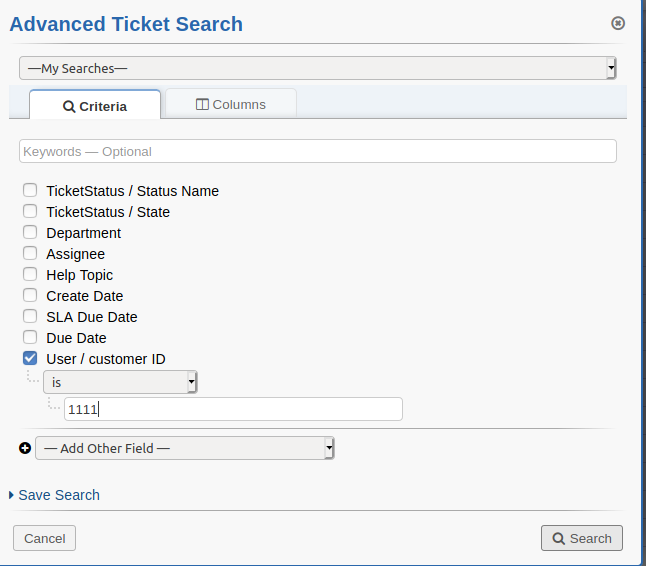
Task: Check the TicketStatus / State option
Action: tap(30, 211)
